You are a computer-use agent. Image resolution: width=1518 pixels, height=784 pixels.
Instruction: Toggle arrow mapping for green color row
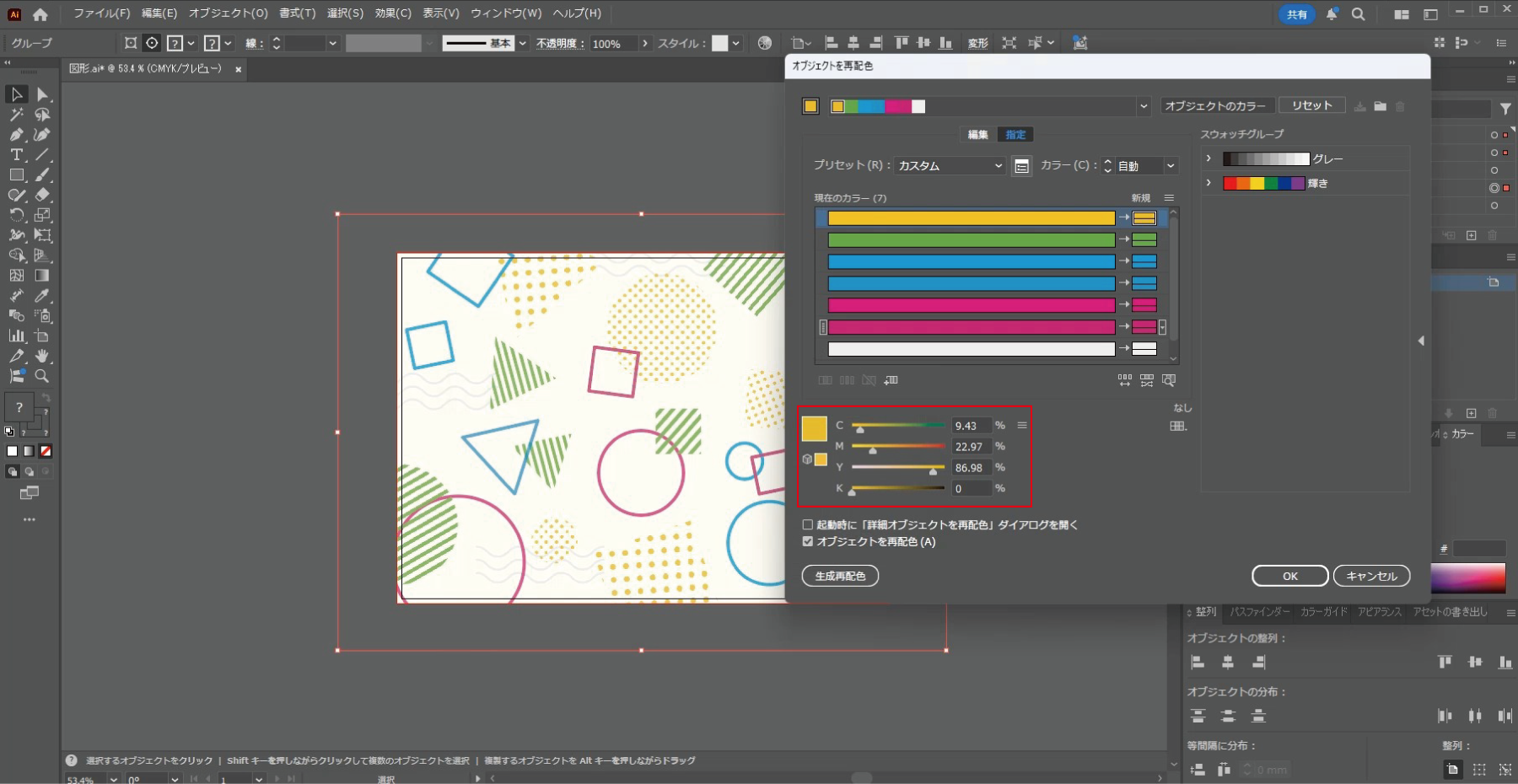1123,239
